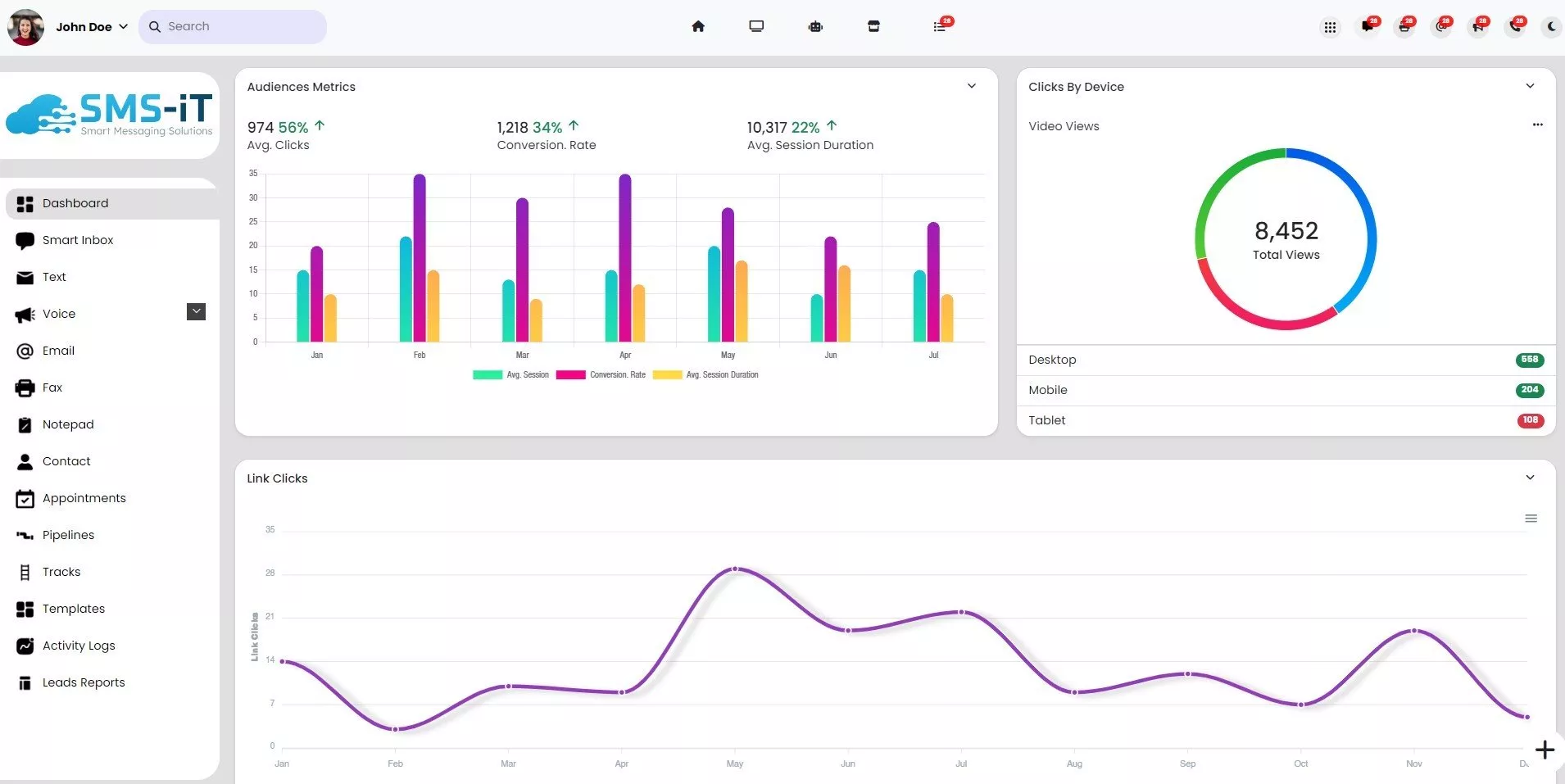This screenshot has width=1565, height=784.
Task: Open Smart Inbox from the sidebar
Action: click(78, 240)
